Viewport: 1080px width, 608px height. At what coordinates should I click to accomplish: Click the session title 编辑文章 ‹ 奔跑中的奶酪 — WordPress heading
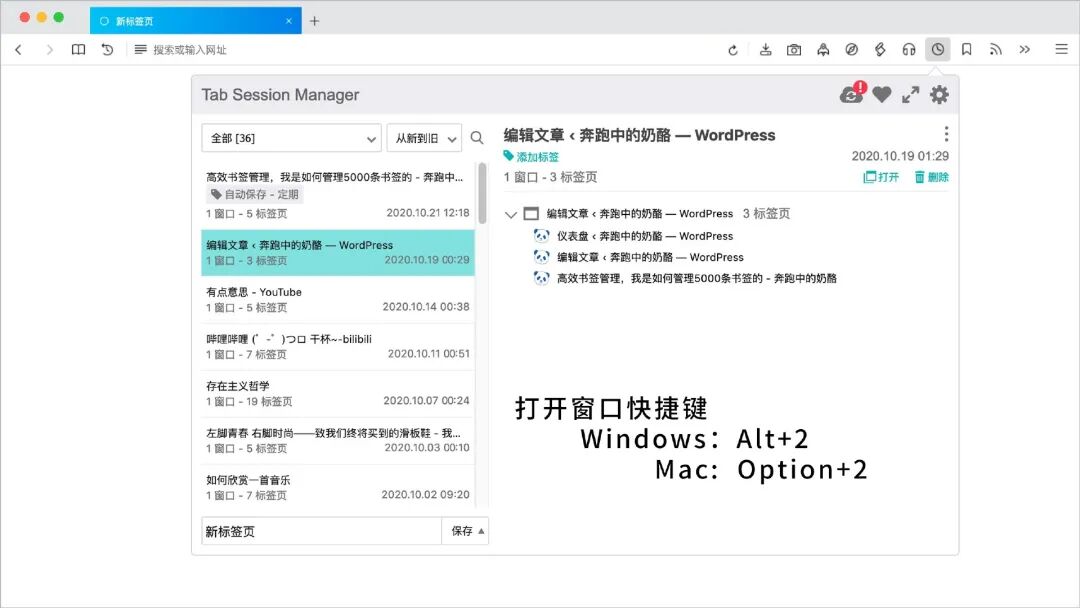639,135
